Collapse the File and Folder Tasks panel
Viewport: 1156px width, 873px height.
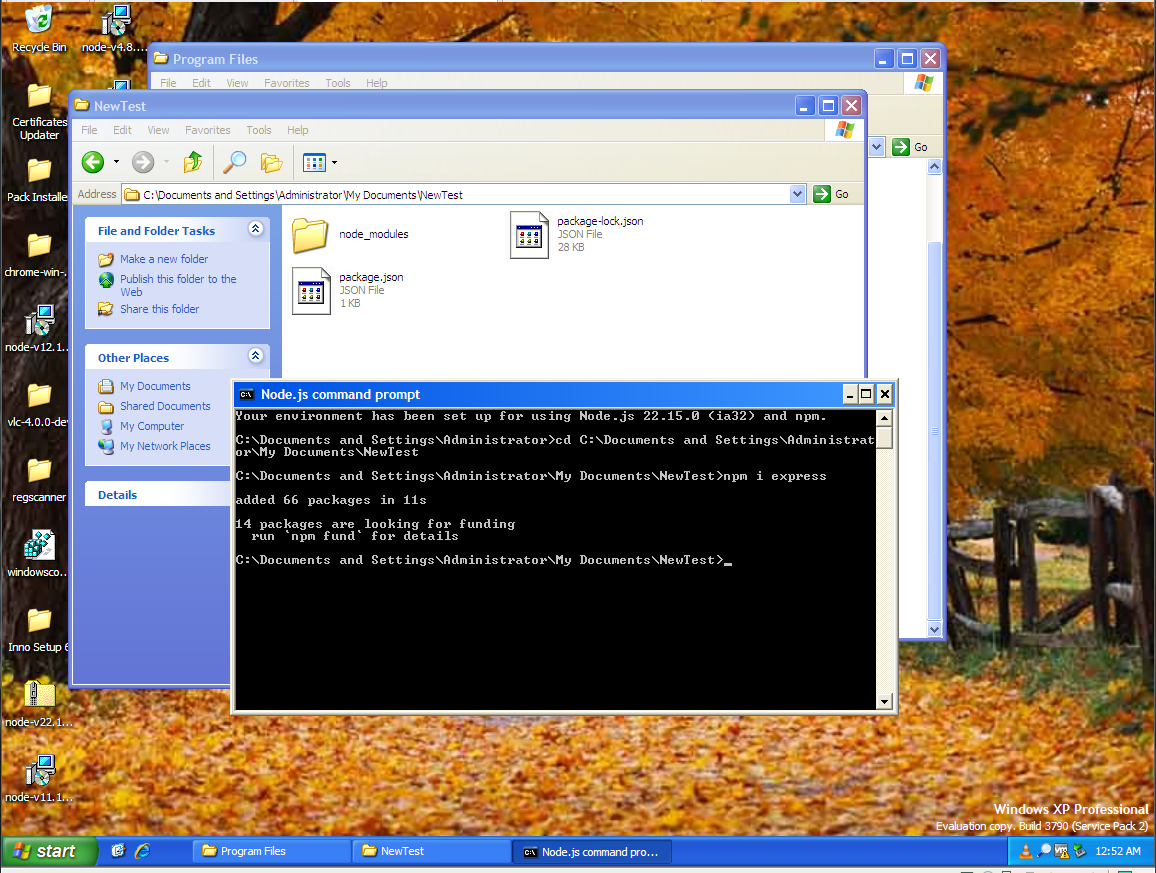[255, 229]
